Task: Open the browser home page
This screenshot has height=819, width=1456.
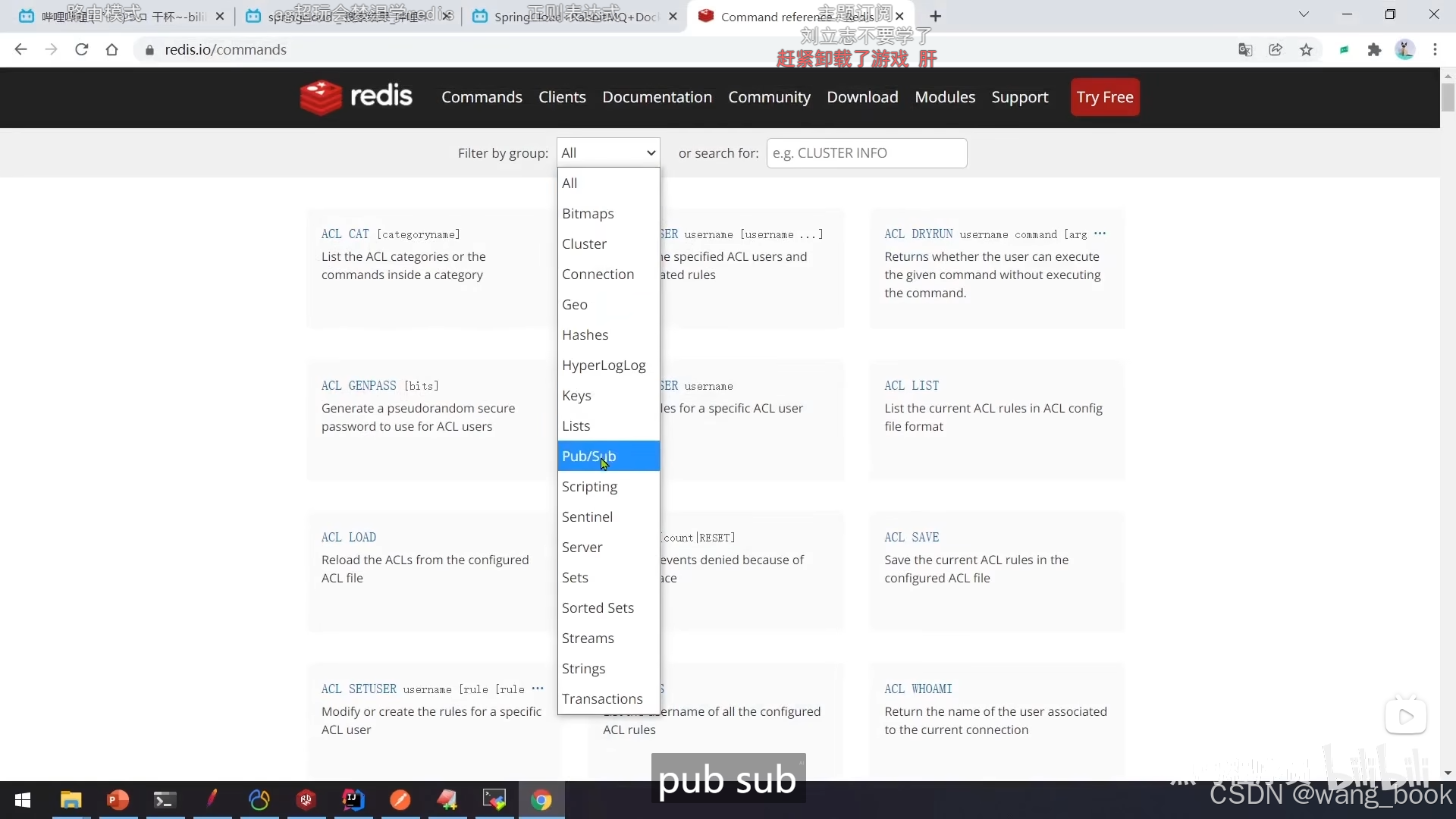Action: (x=112, y=50)
